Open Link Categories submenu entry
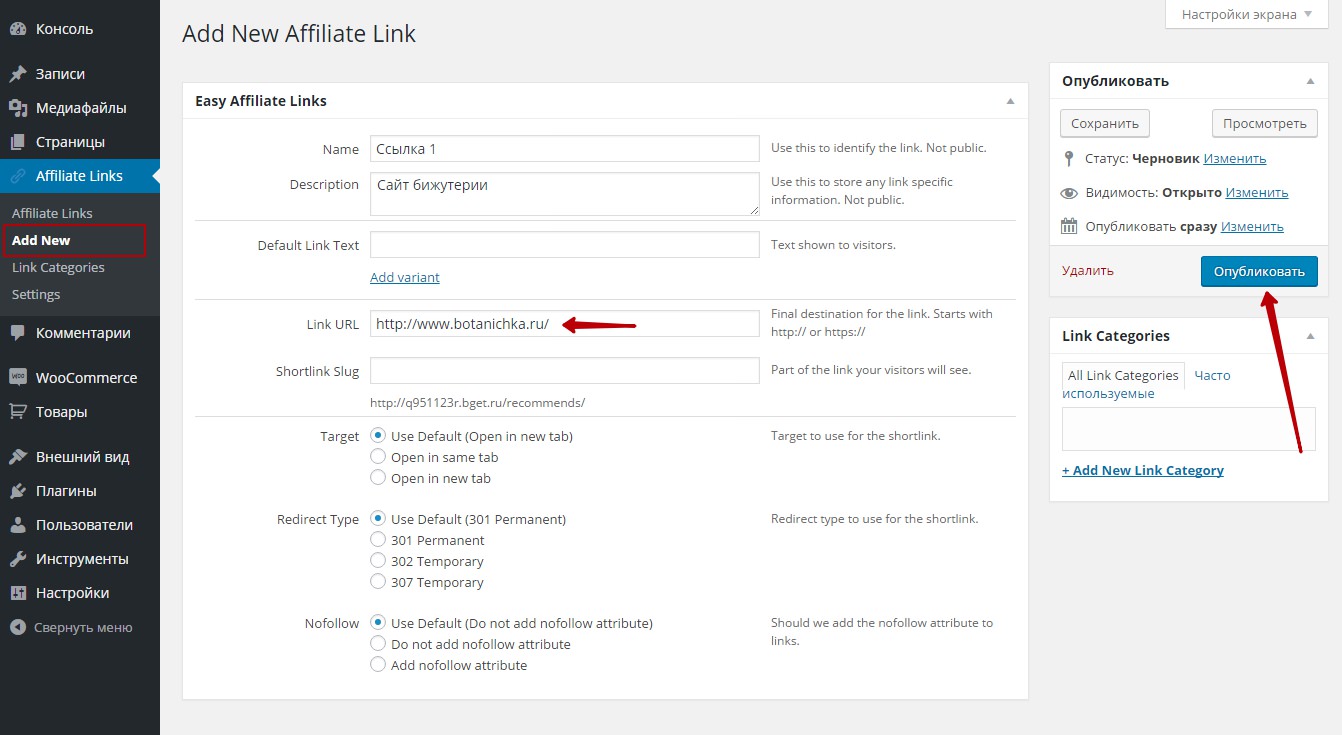The image size is (1342, 735). point(58,267)
